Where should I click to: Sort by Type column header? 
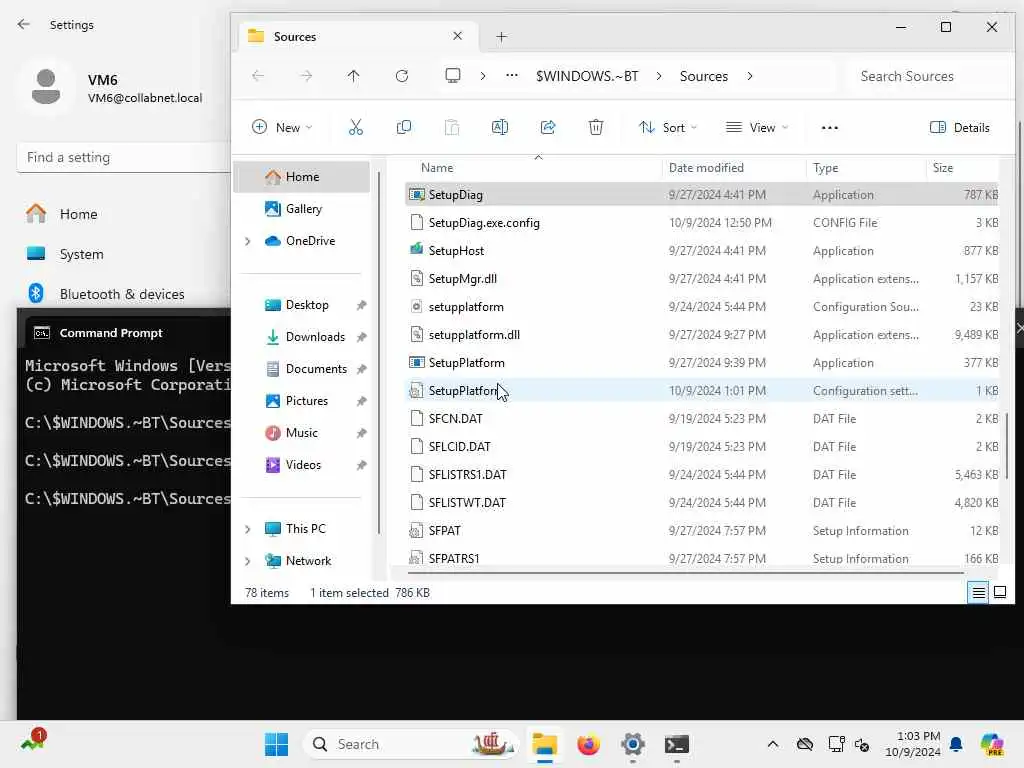866,168
